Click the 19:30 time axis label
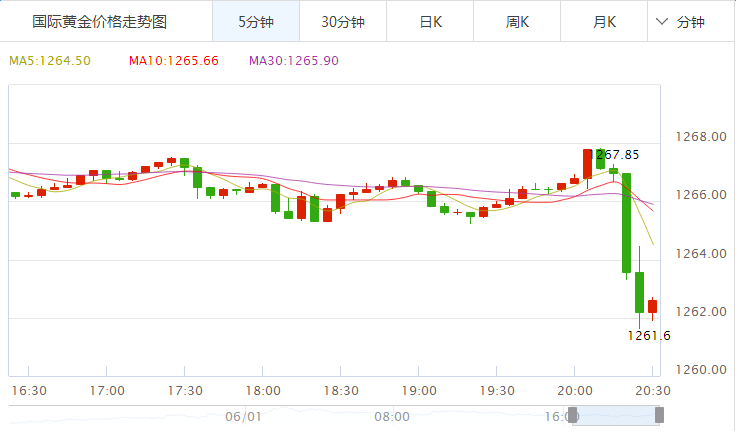The height and width of the screenshot is (431, 736). [x=497, y=391]
